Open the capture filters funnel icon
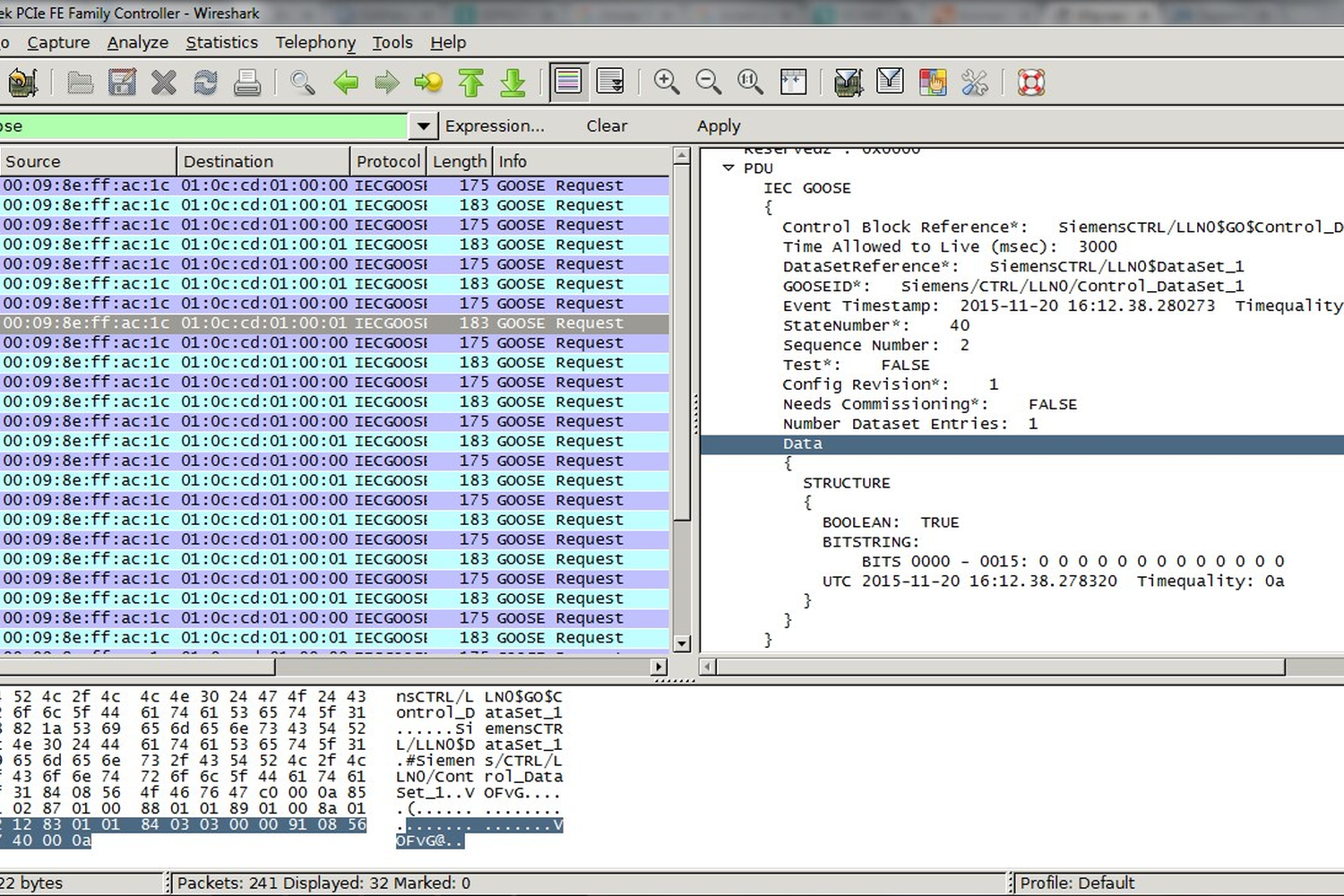This screenshot has width=1344, height=896. (x=848, y=82)
